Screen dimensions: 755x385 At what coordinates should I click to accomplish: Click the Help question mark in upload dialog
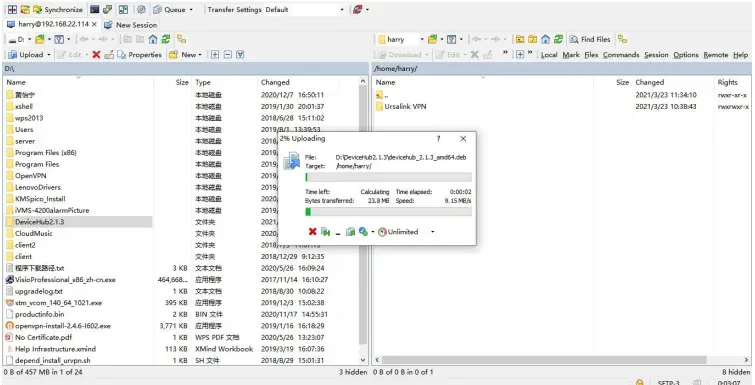(438, 139)
